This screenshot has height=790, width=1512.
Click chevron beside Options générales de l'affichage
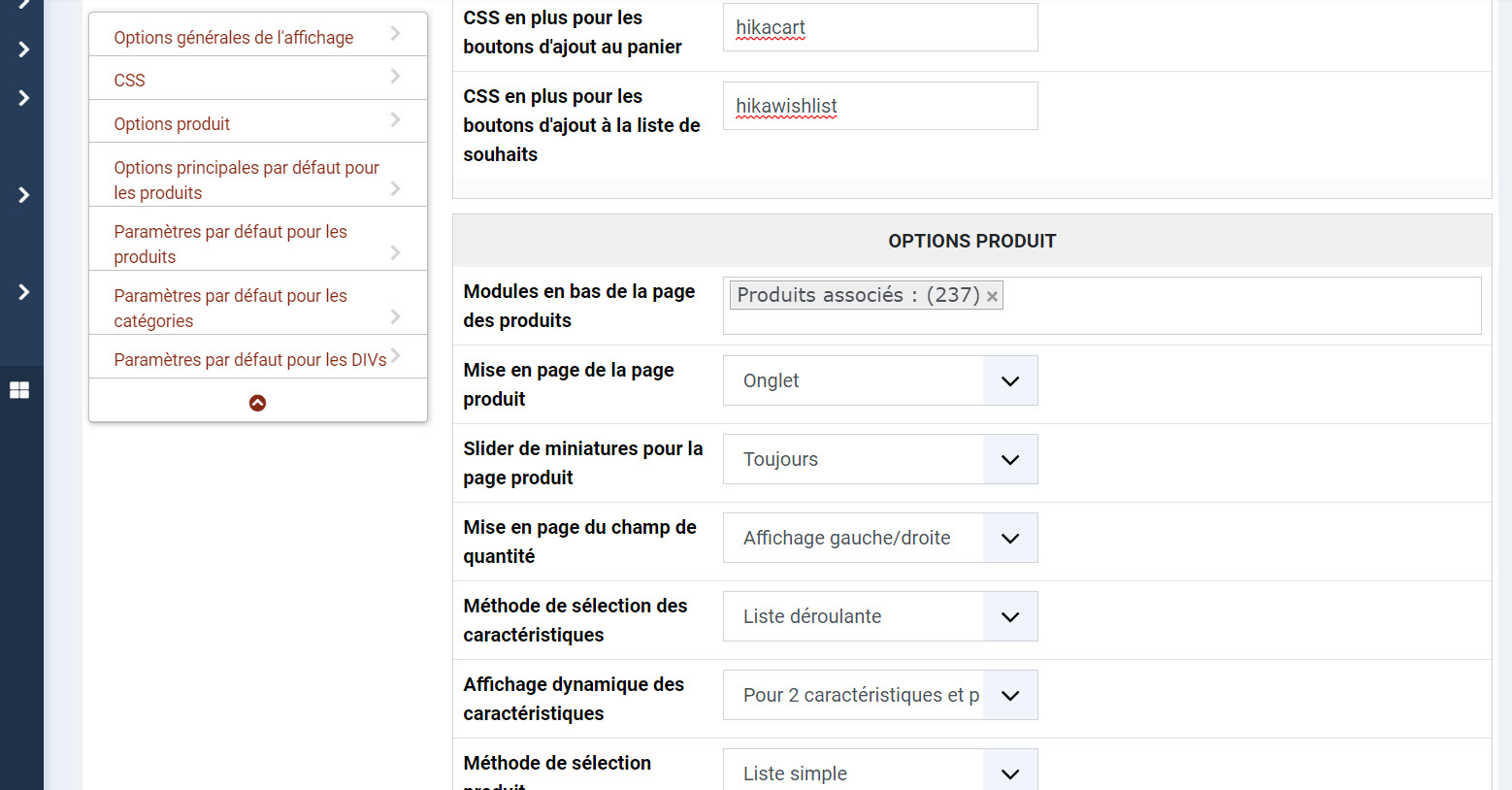395,34
